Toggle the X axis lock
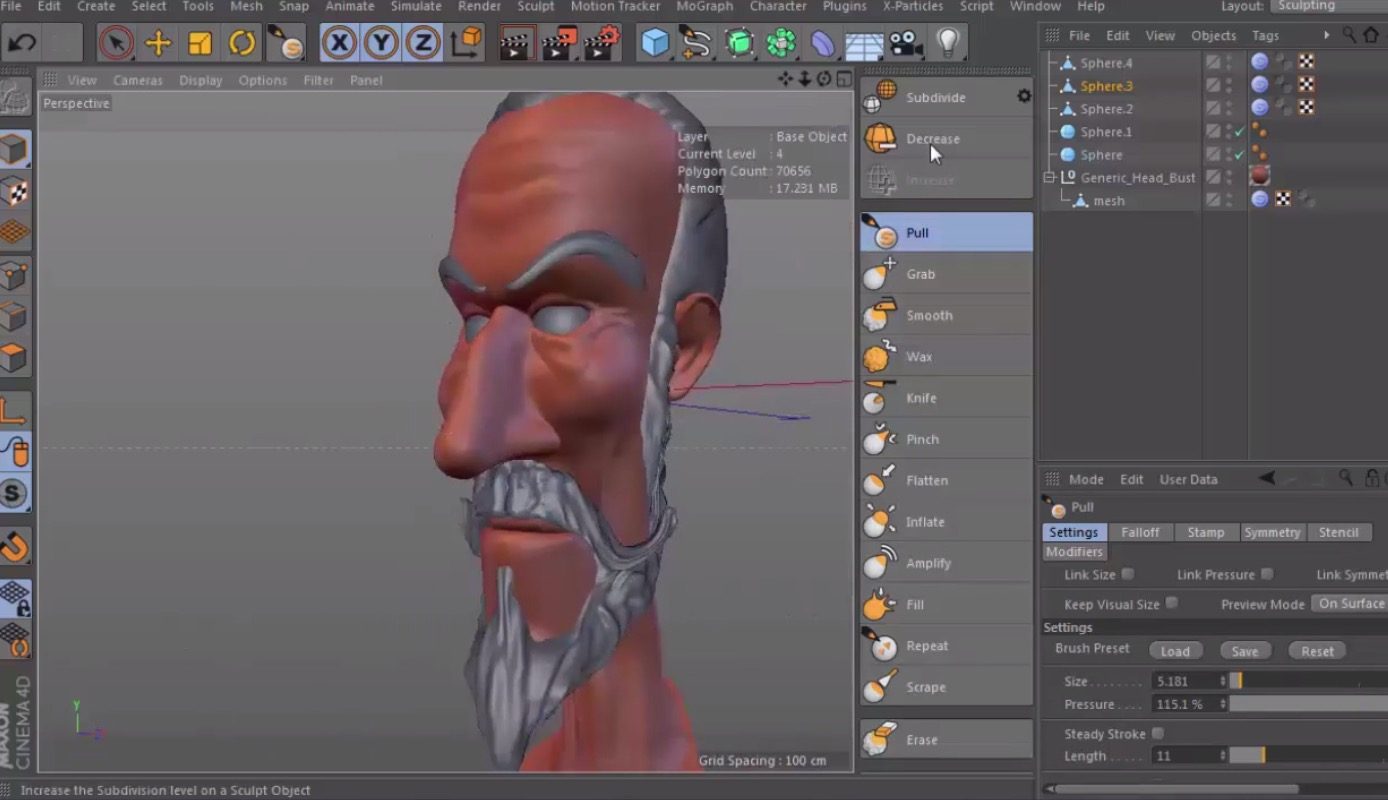 pyautogui.click(x=340, y=43)
